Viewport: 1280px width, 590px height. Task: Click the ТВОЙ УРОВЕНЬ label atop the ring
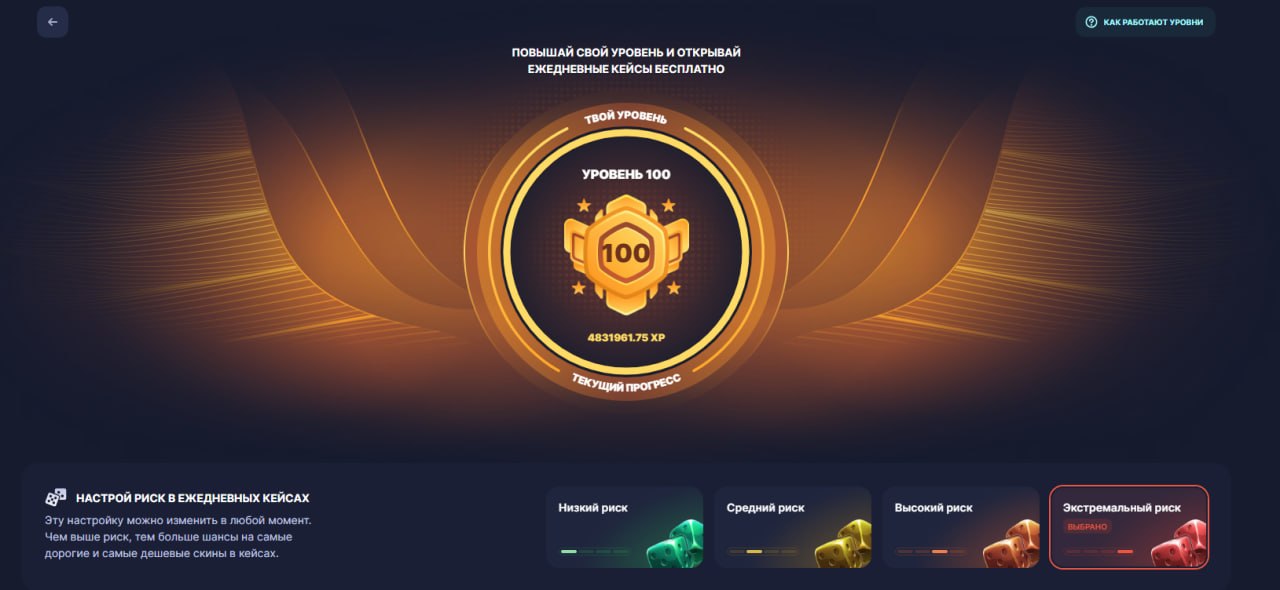pyautogui.click(x=626, y=117)
